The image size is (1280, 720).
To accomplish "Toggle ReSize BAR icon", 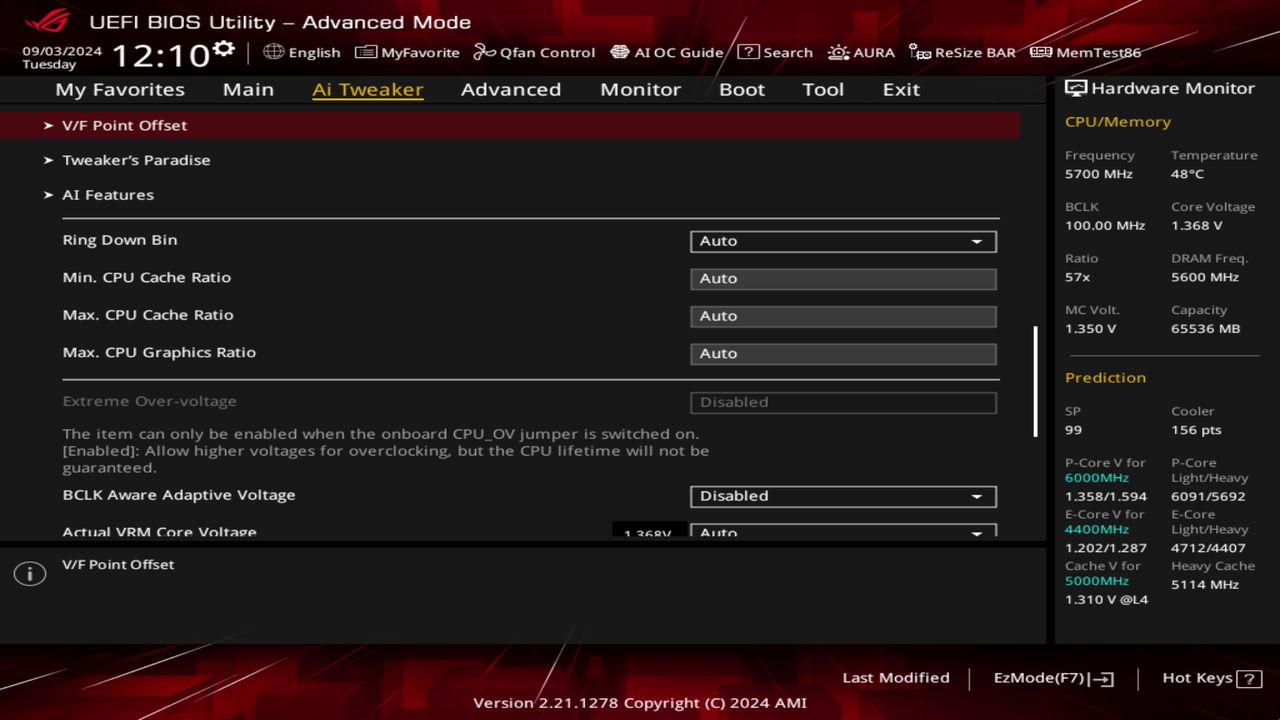I will [920, 52].
